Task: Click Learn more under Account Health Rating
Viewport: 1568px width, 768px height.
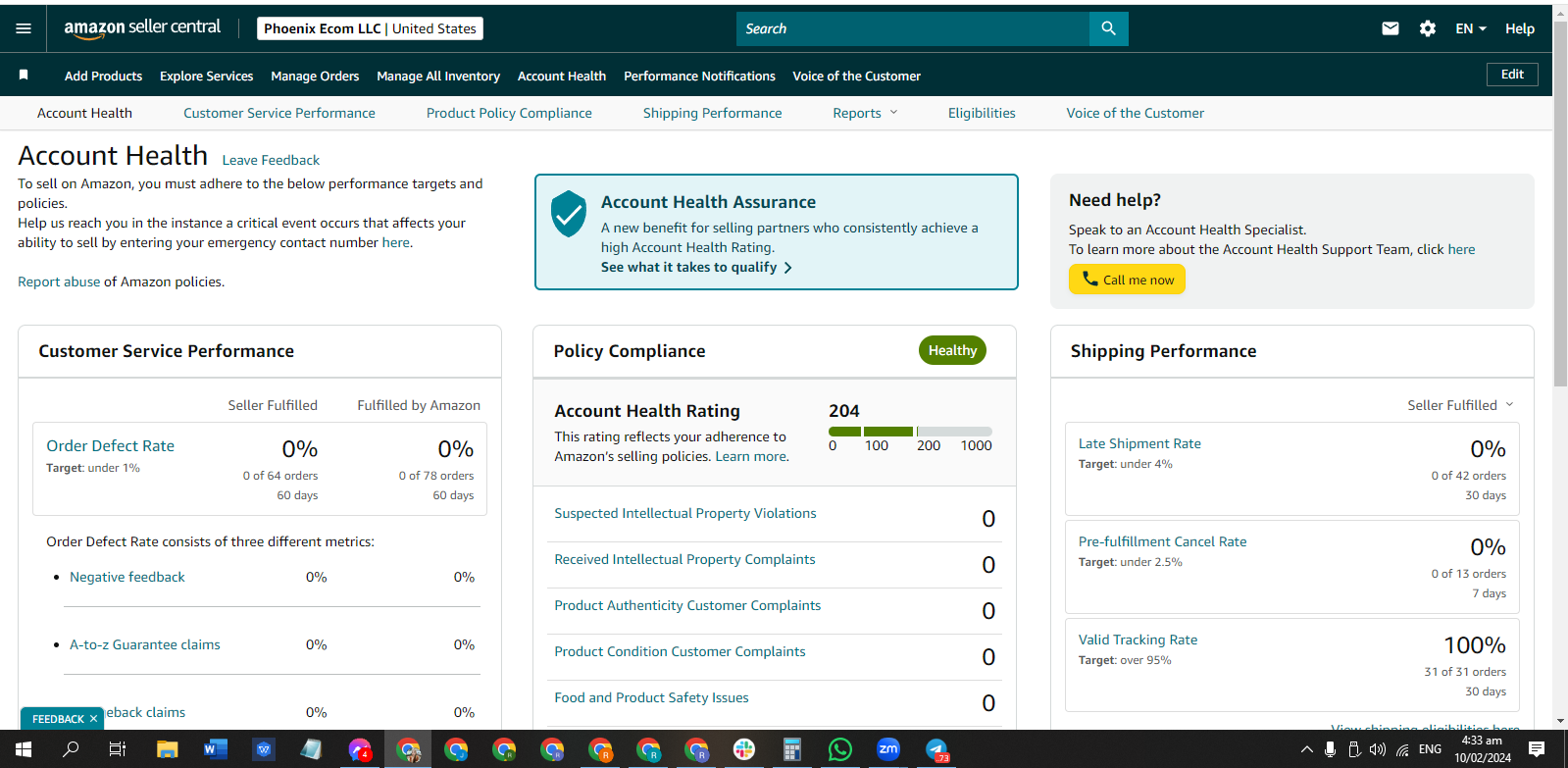Action: pos(750,456)
